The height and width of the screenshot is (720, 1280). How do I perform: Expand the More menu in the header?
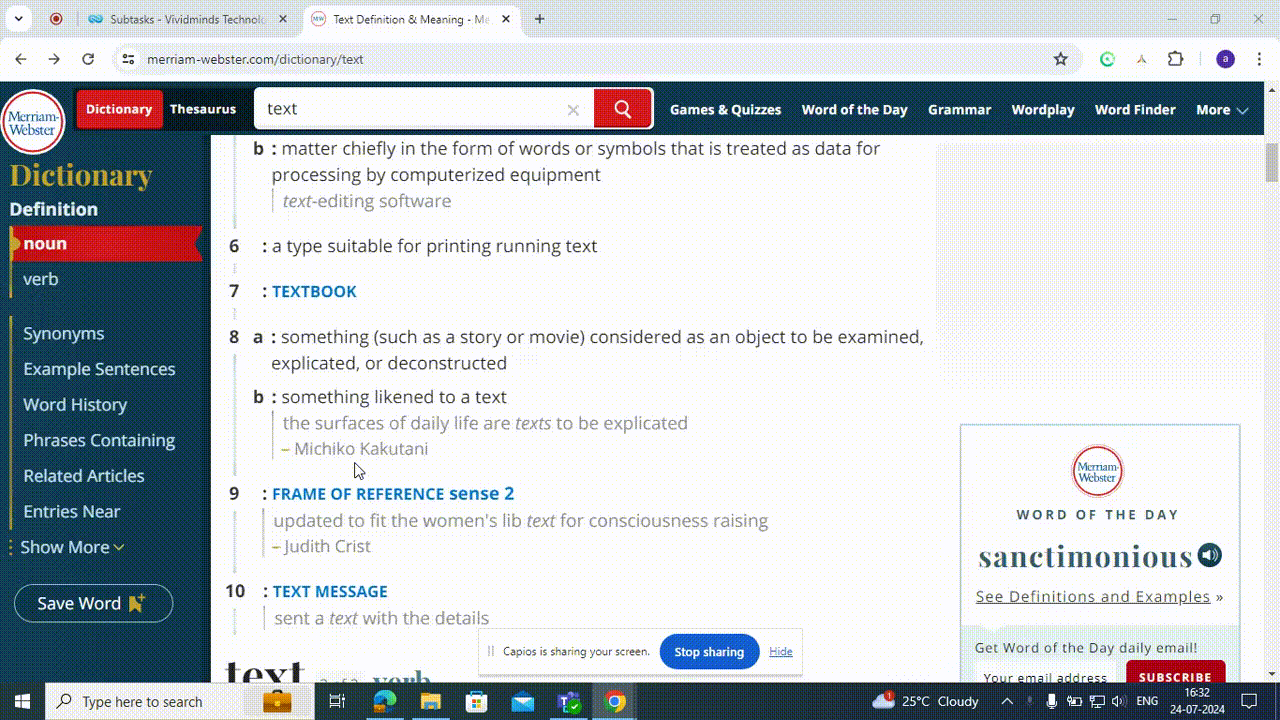pos(1222,110)
